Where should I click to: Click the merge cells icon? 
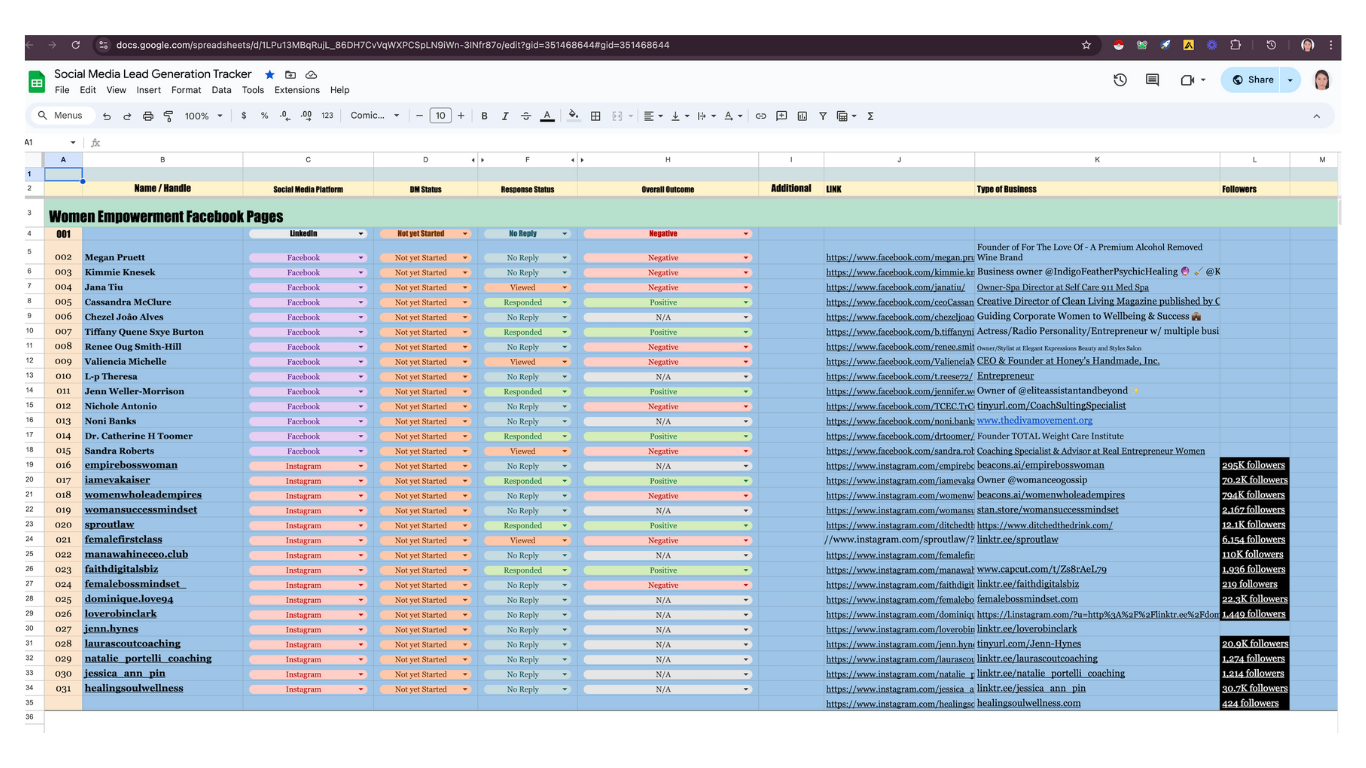(x=617, y=116)
